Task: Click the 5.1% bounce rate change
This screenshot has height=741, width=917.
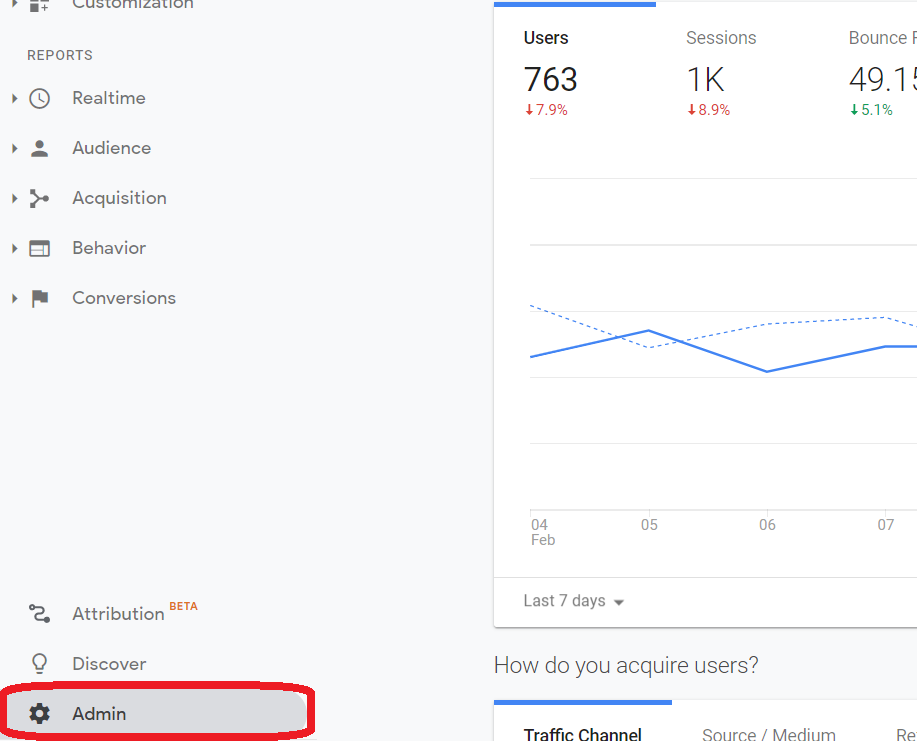Action: [871, 110]
